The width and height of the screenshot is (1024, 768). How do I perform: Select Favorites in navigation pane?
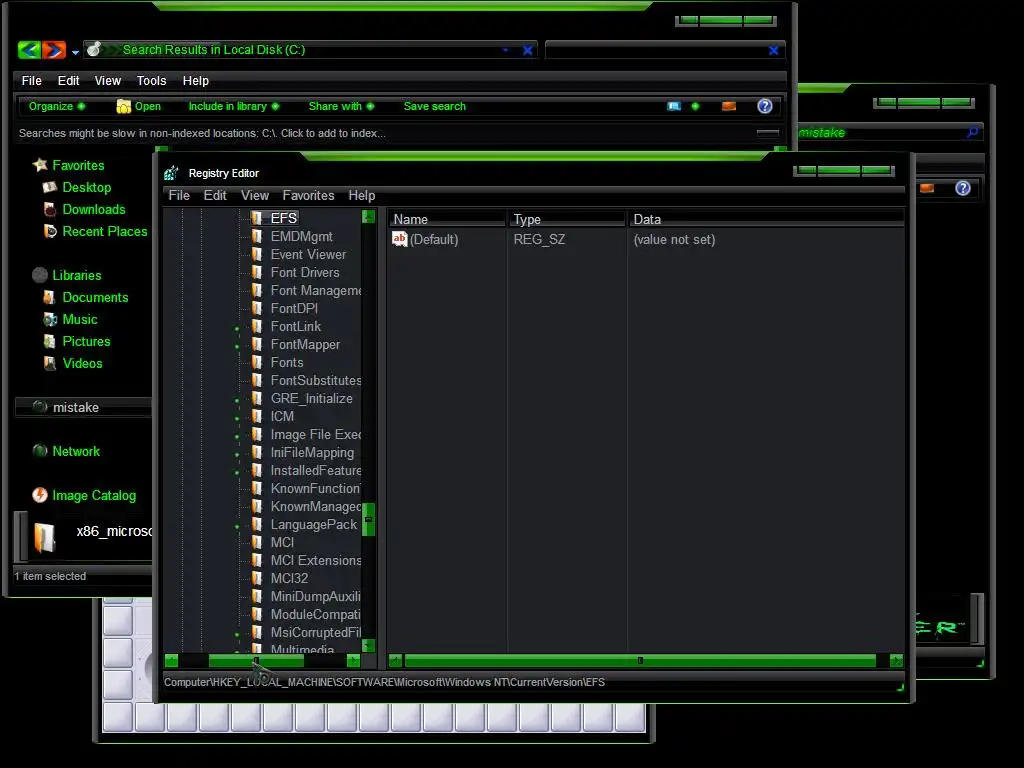click(x=78, y=165)
